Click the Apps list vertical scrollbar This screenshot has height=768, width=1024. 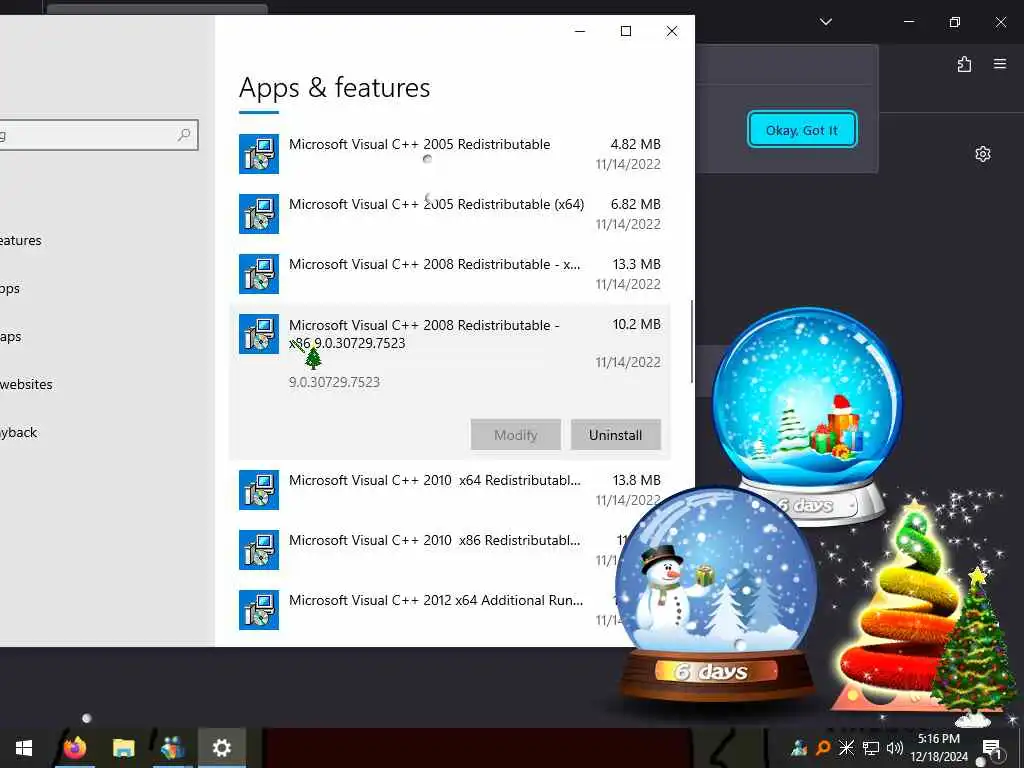click(691, 342)
